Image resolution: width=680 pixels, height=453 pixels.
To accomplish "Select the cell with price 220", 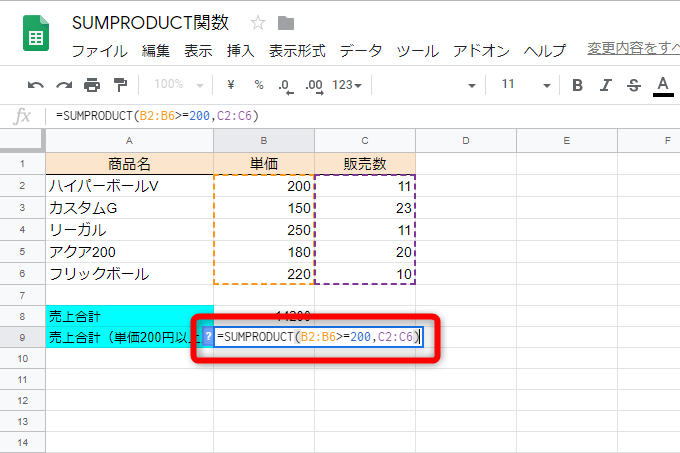I will click(x=264, y=274).
